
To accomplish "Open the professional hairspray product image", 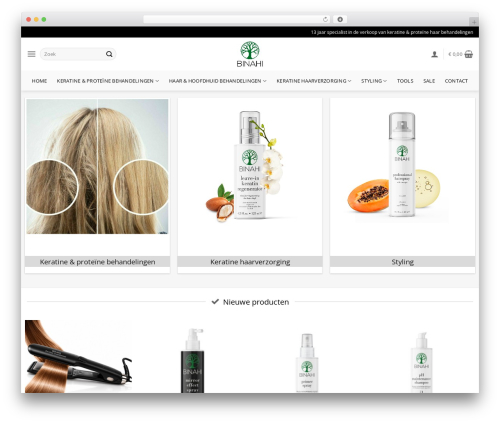I will (x=398, y=165).
